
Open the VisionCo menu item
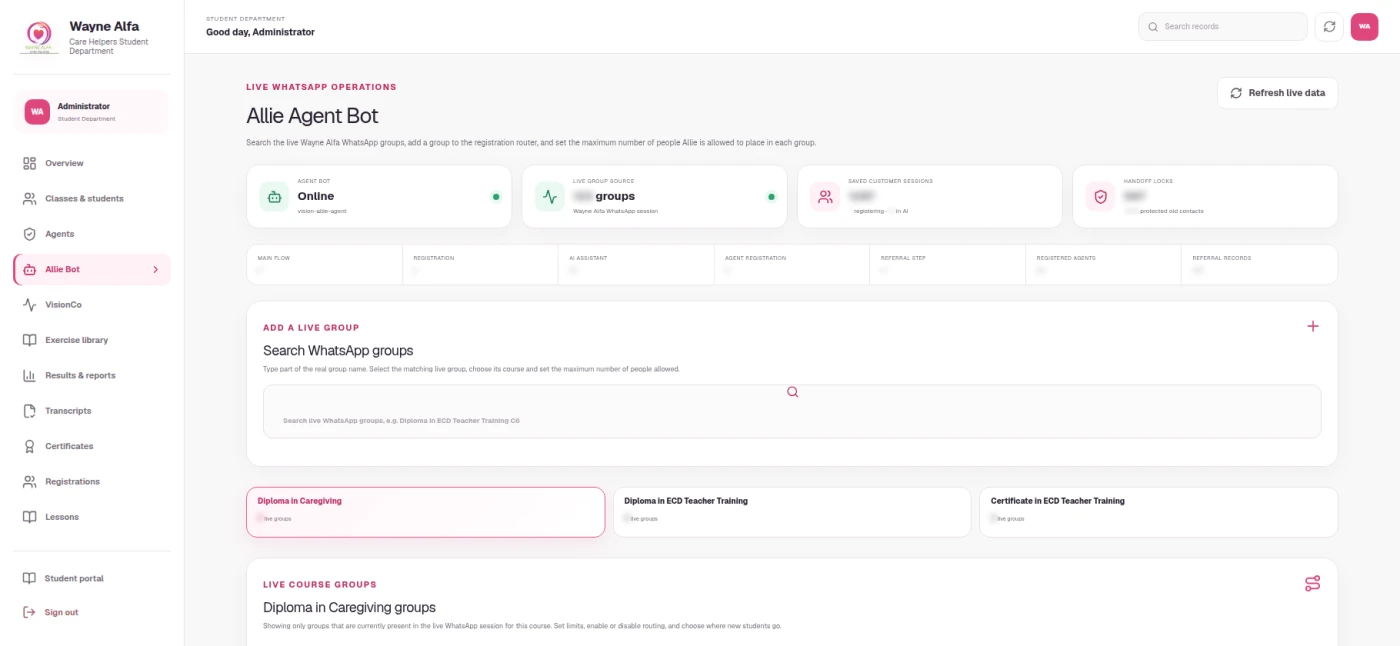[92, 305]
